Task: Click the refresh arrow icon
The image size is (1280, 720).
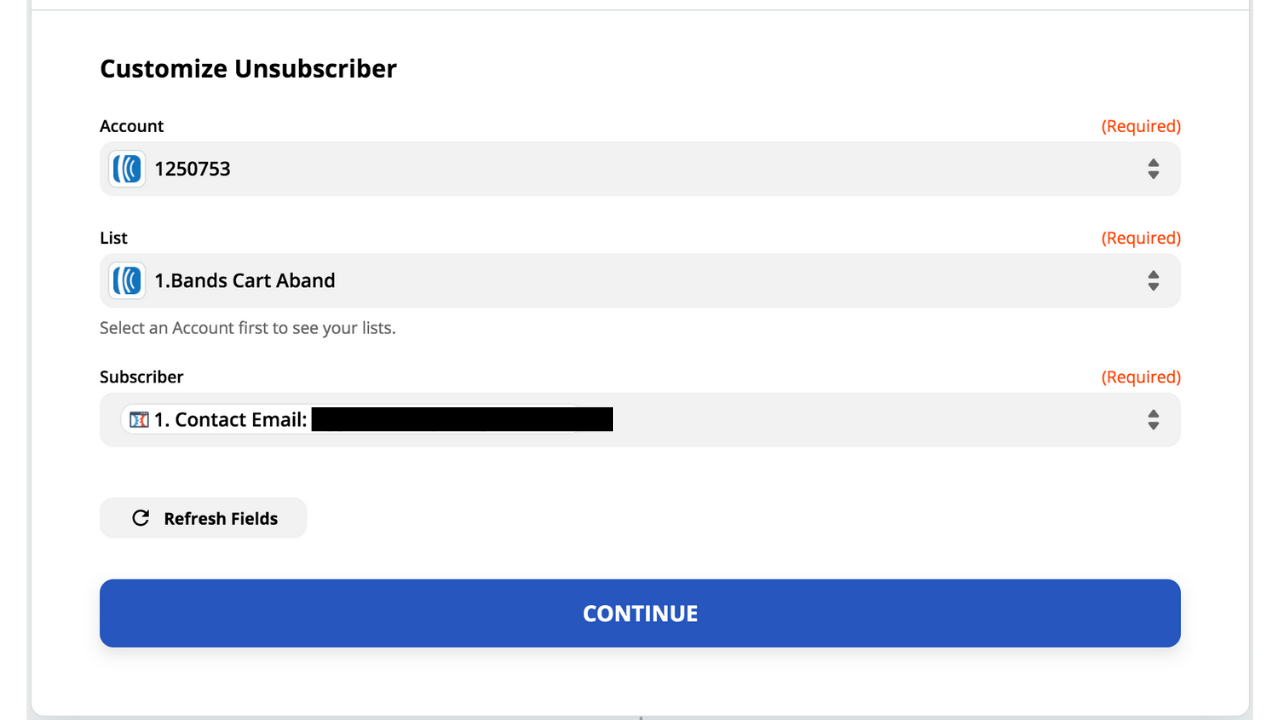Action: (x=141, y=518)
